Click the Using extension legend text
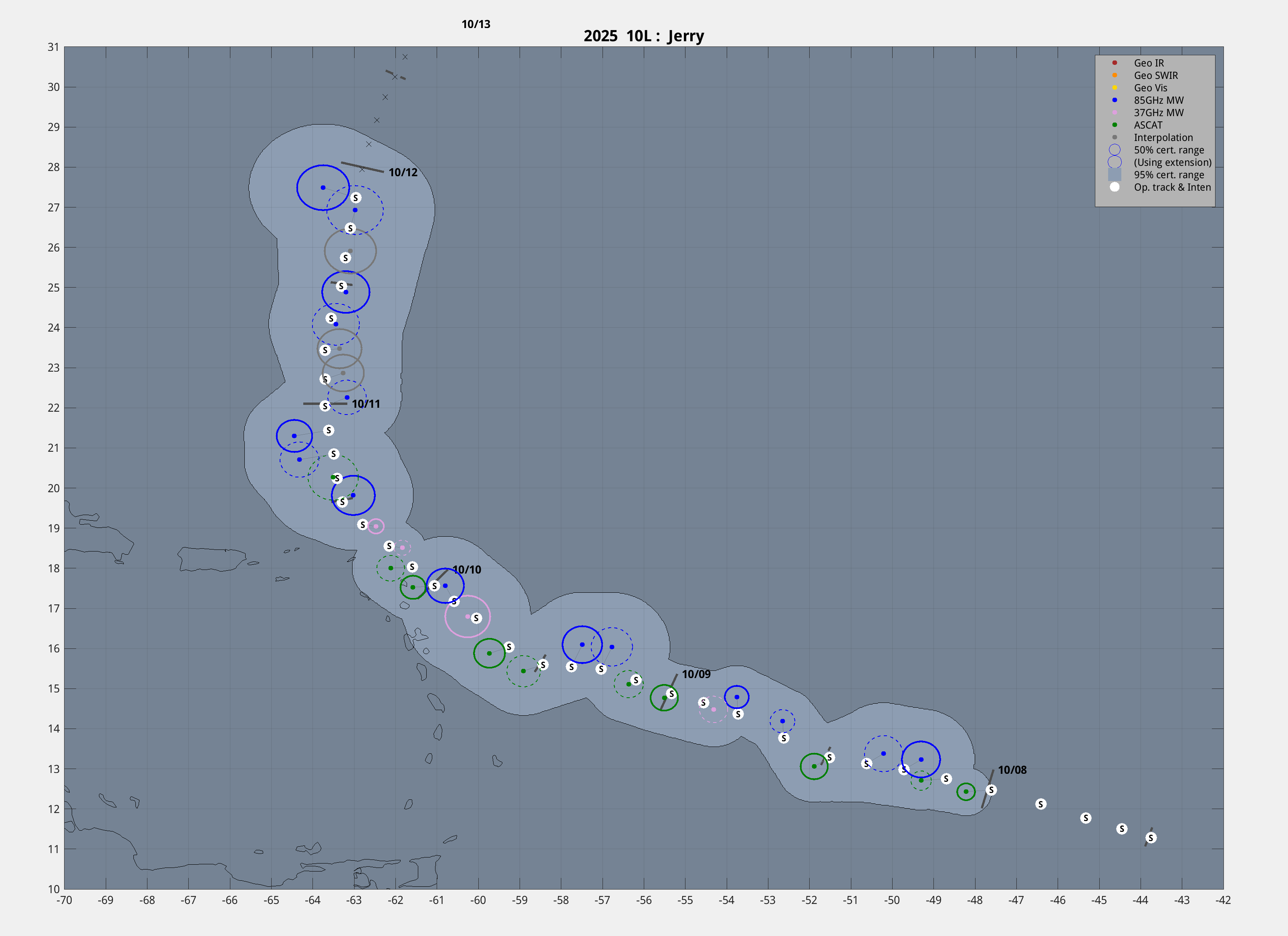This screenshot has width=1288, height=936. tap(1172, 162)
